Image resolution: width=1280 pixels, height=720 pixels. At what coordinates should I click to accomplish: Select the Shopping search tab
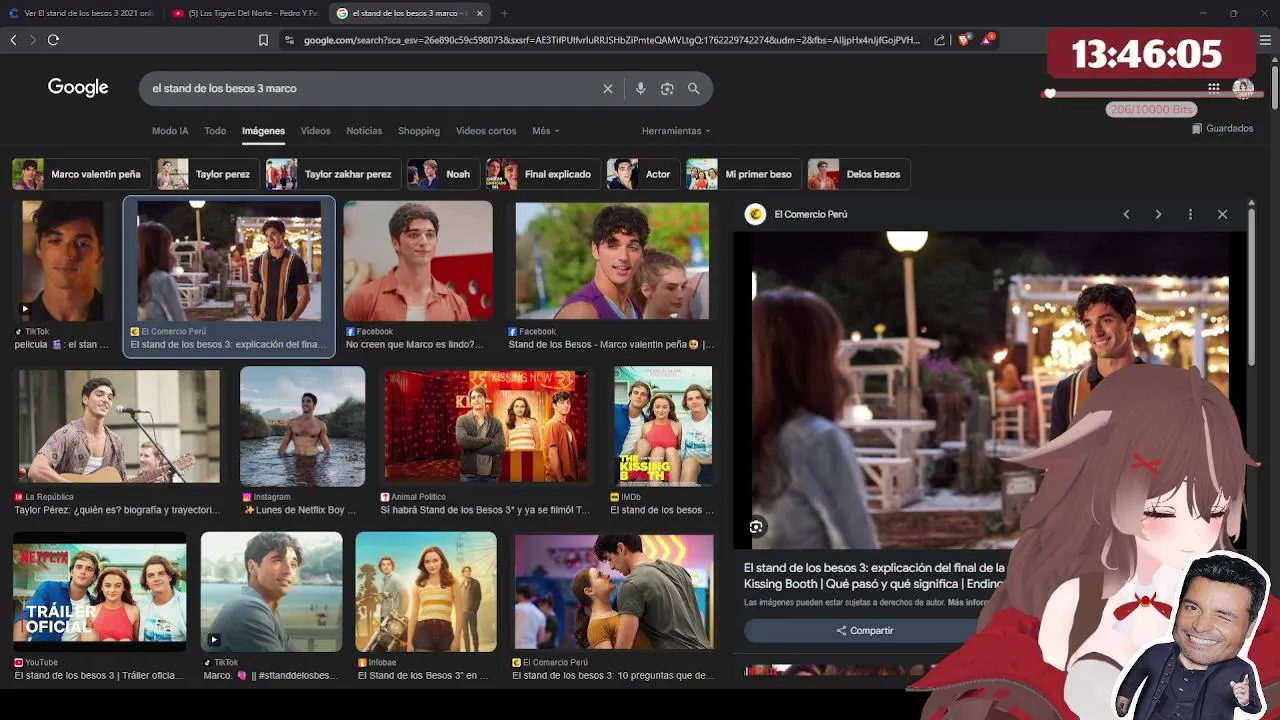coord(419,131)
